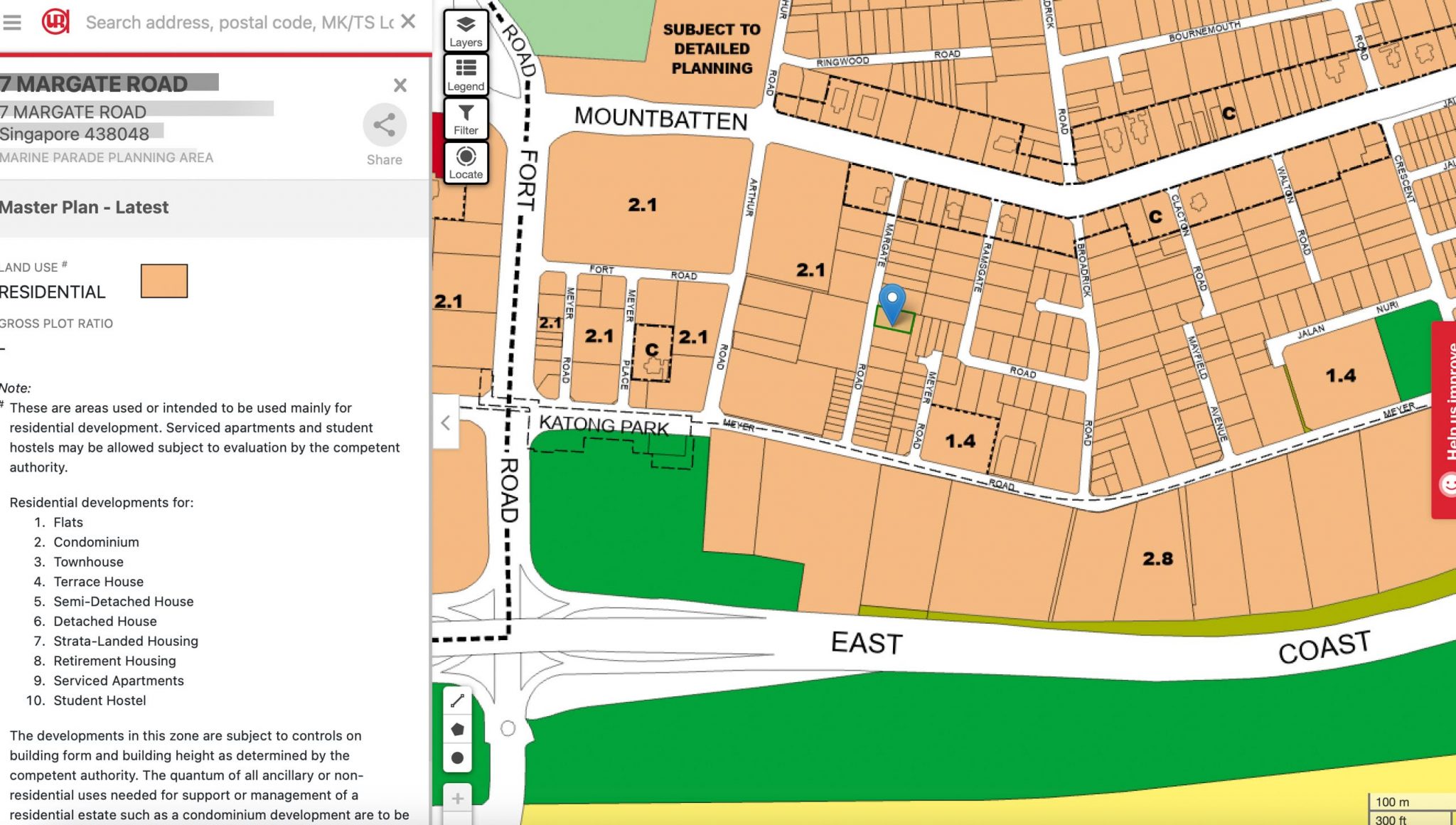Collapse the side information panel

[446, 423]
